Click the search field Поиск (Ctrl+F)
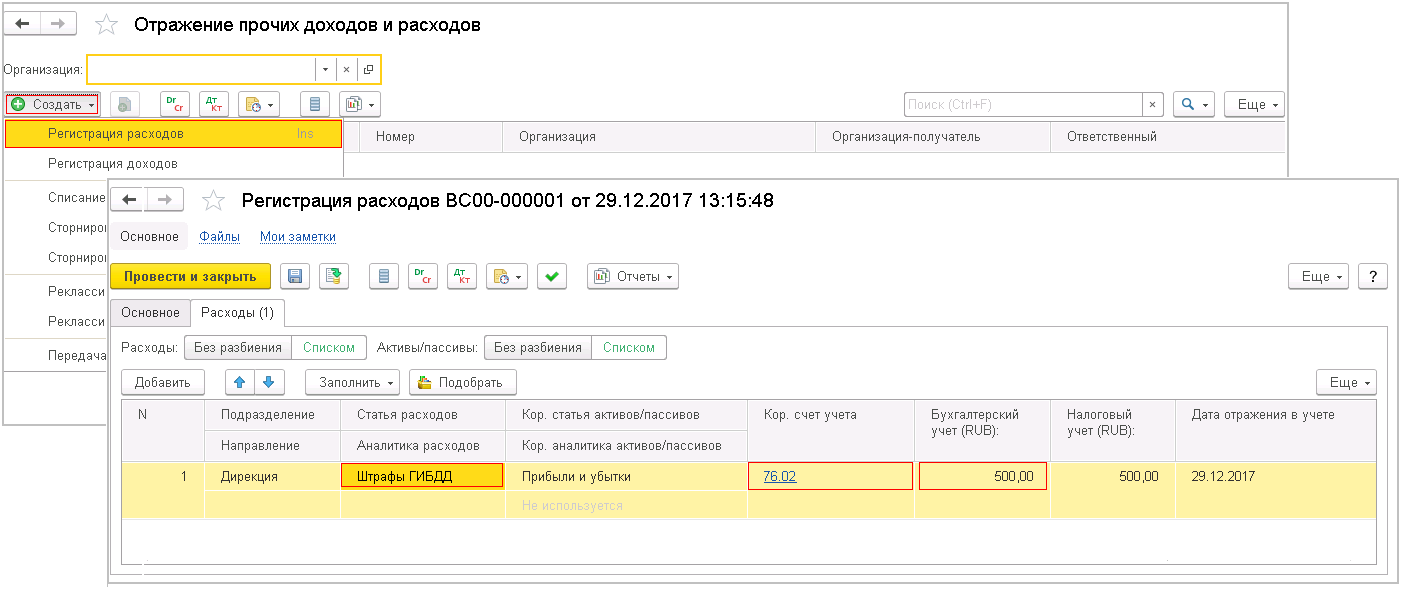 click(1022, 104)
